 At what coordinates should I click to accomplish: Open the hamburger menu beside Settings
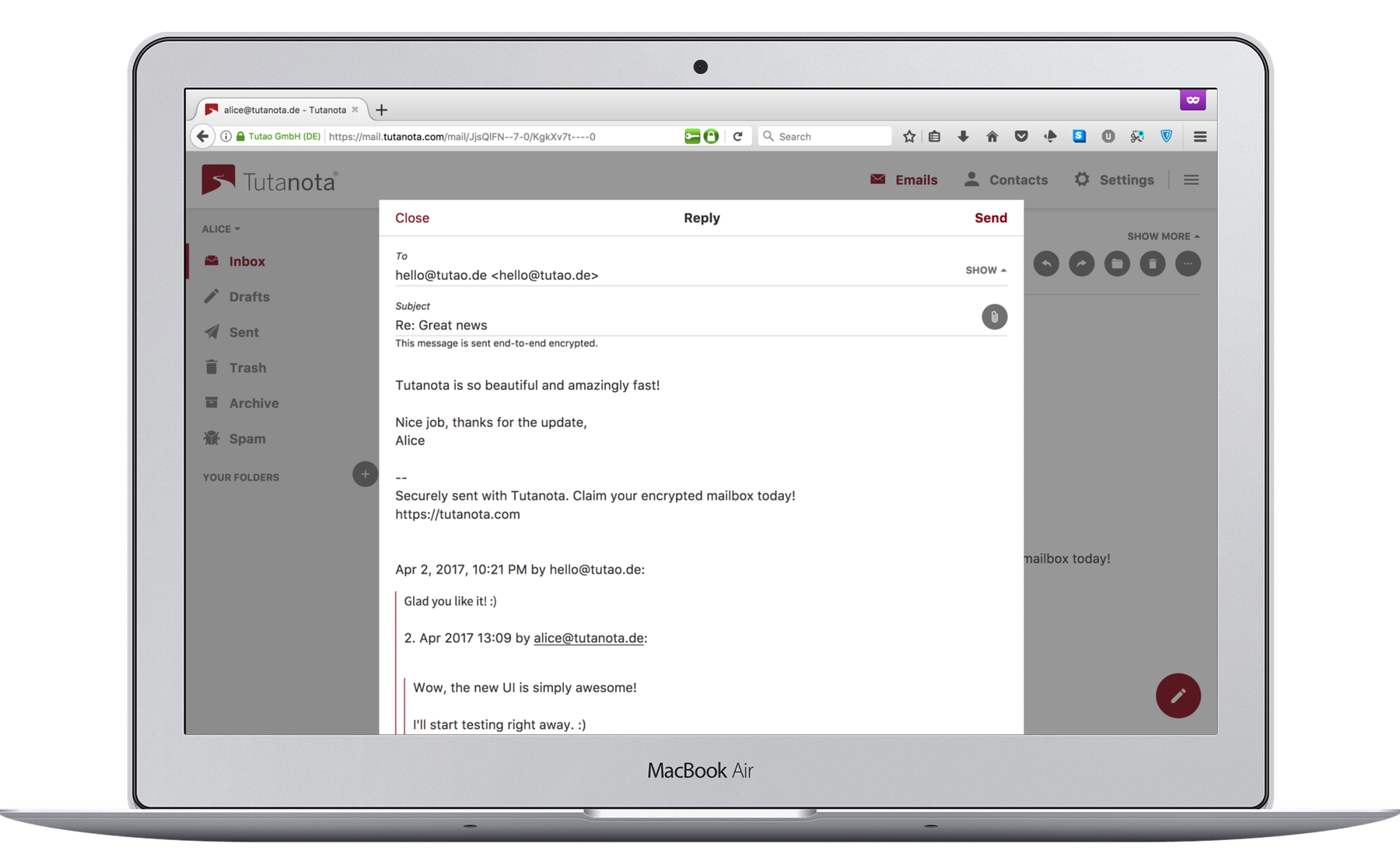(x=1191, y=180)
